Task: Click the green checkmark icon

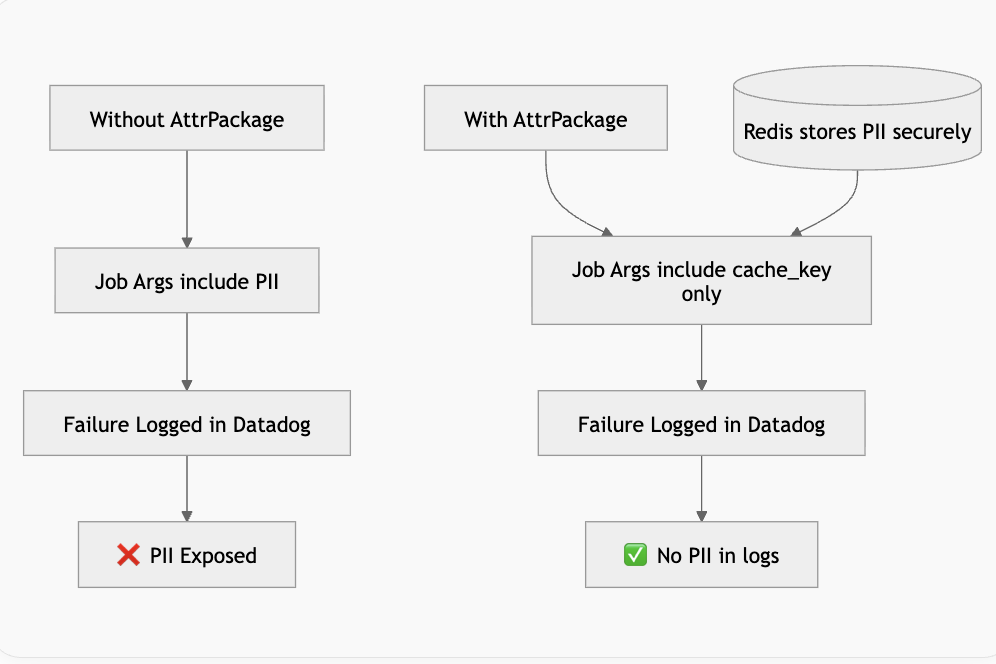Action: tap(635, 555)
